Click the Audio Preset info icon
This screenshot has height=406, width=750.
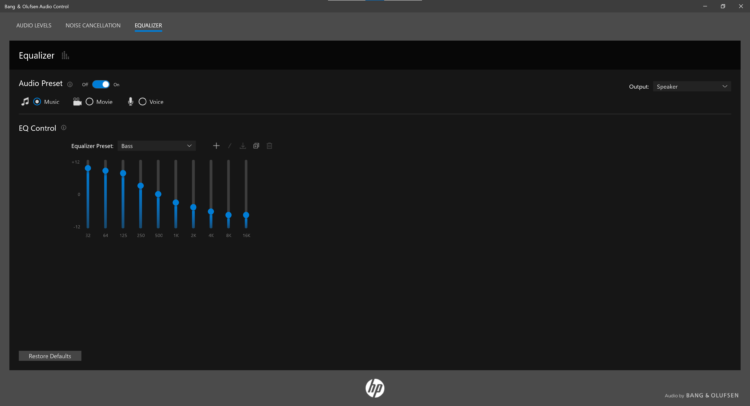click(x=70, y=85)
